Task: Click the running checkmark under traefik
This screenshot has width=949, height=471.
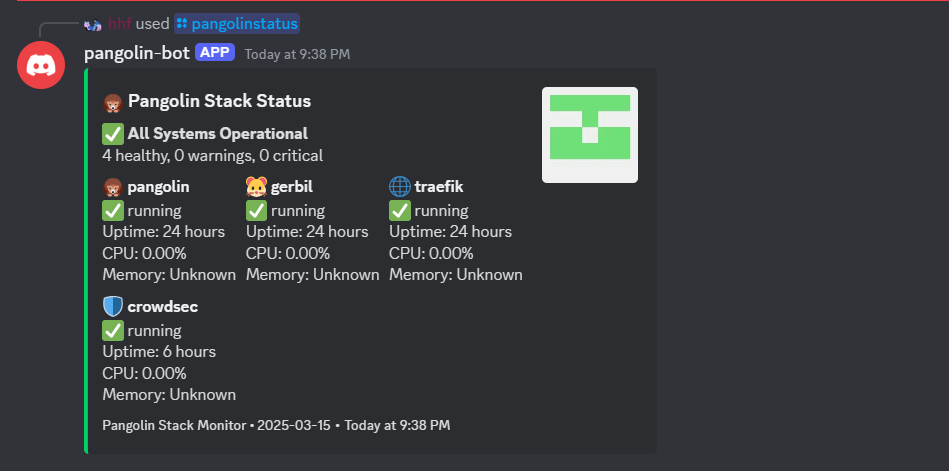Action: coord(400,211)
